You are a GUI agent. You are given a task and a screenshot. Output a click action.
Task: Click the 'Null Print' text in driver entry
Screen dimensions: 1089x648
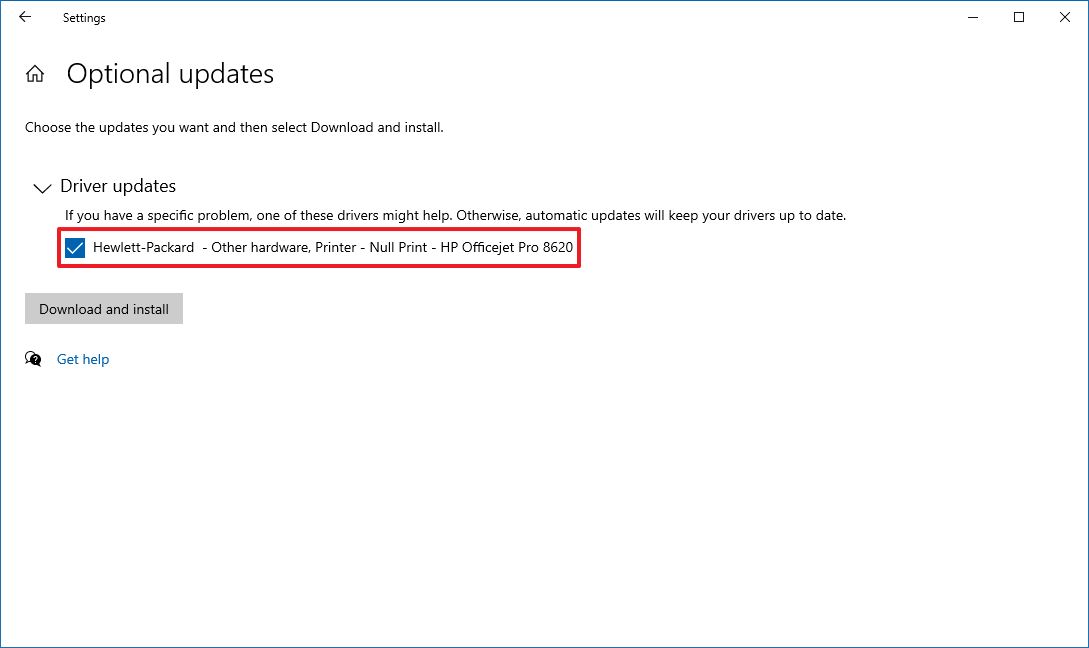[x=397, y=247]
